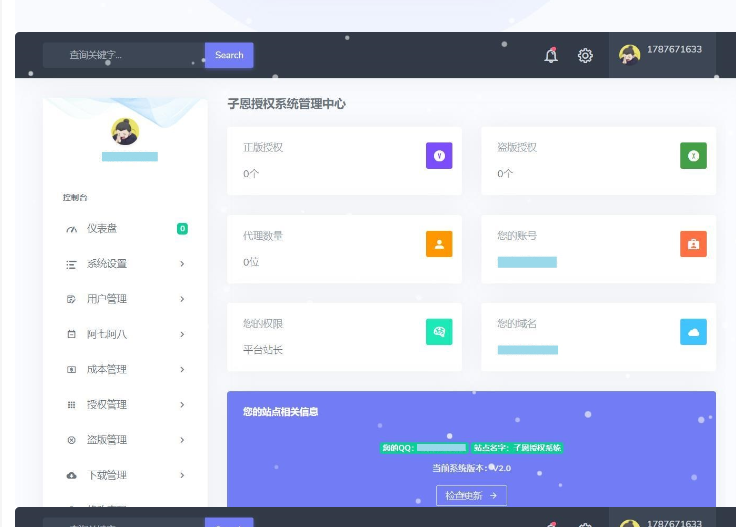The width and height of the screenshot is (736, 527).
Task: Click the 您的域名 card label
Action: point(517,324)
